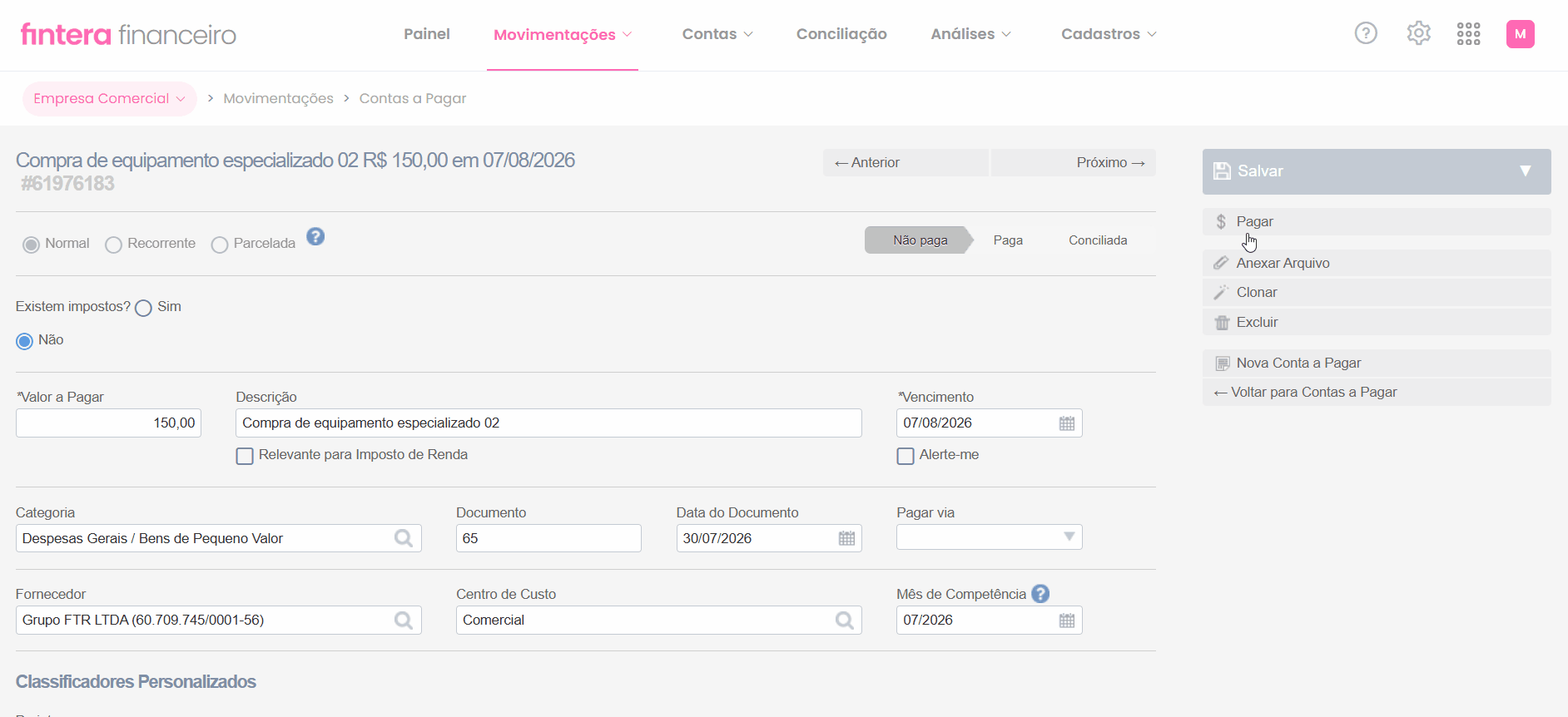Open the Empresa Comercial company selector
Image resolution: width=1568 pixels, height=717 pixels.
click(109, 98)
